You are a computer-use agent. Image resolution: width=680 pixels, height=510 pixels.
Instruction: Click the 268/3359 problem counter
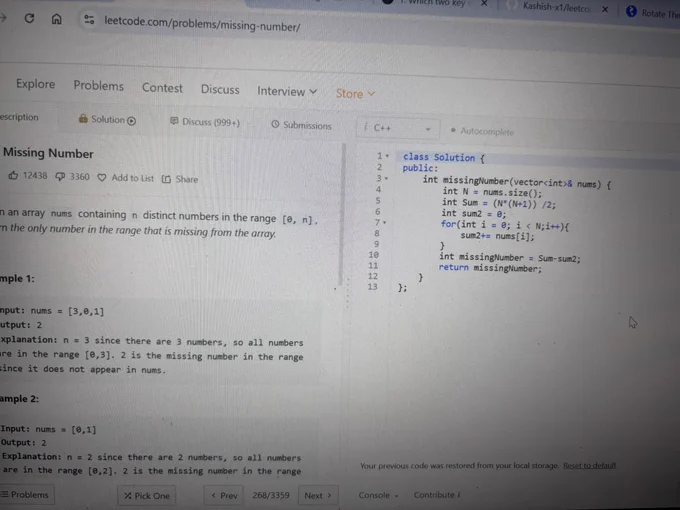[271, 495]
